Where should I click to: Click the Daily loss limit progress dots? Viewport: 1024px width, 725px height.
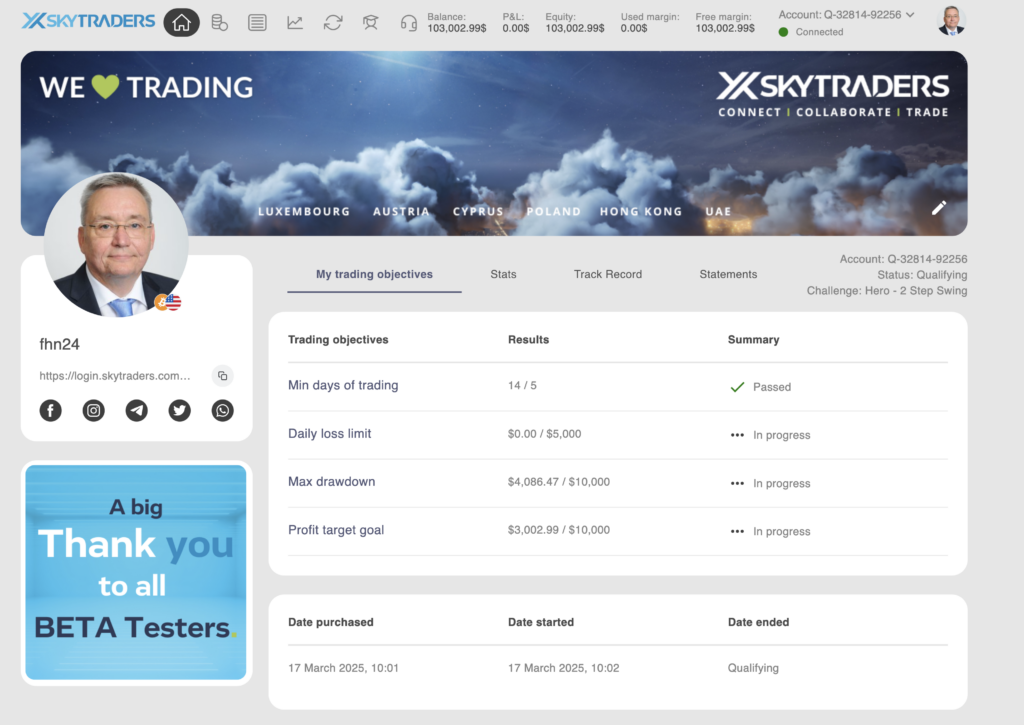point(737,435)
